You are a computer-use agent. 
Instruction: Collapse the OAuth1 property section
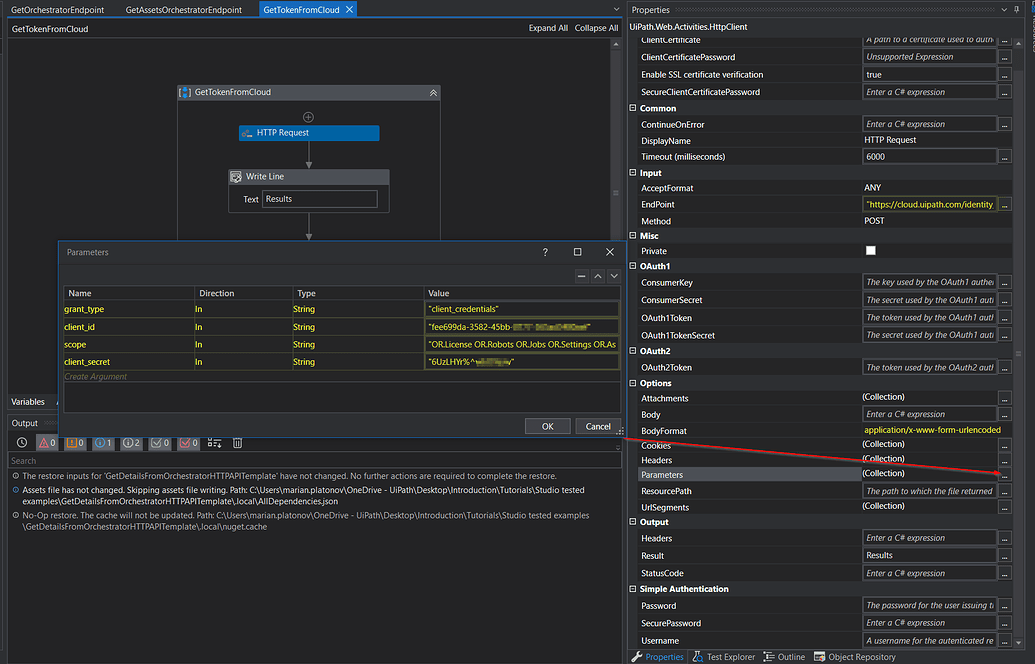(633, 267)
